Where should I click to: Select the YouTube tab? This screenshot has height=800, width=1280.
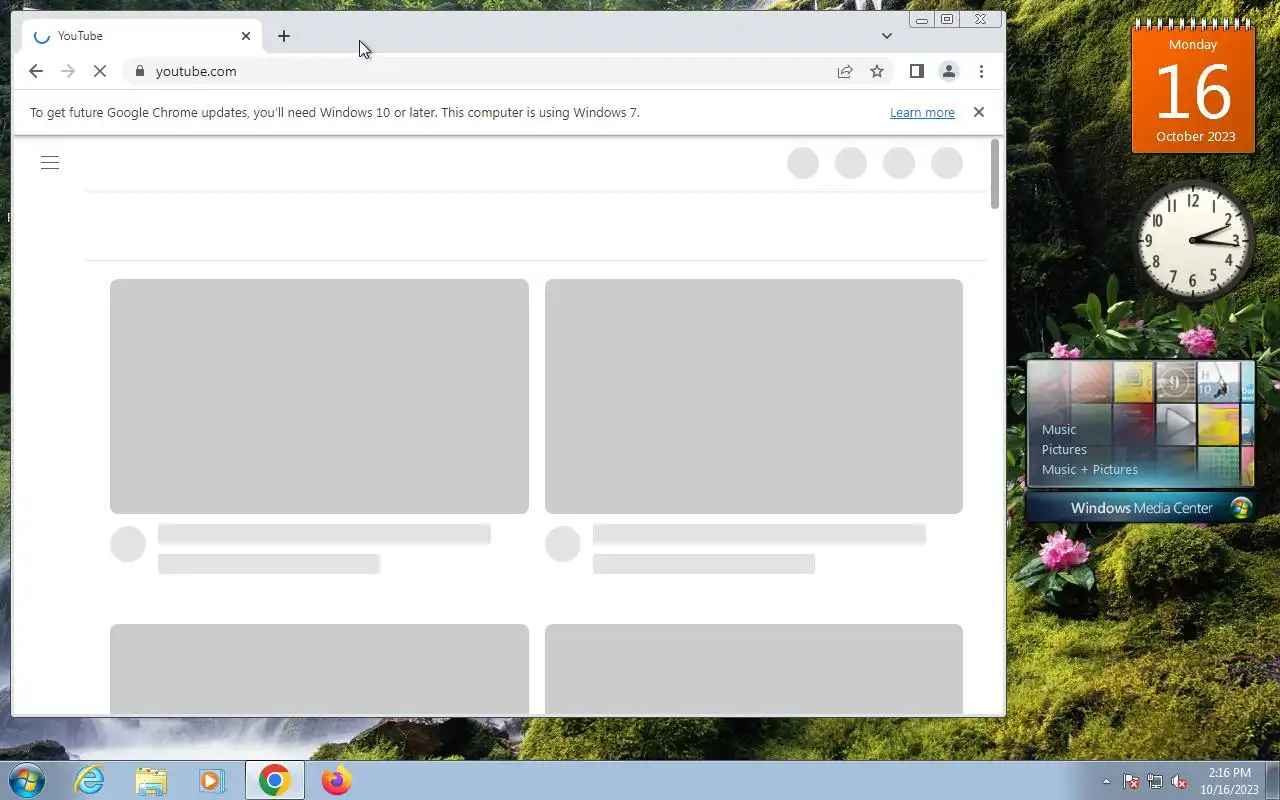tap(142, 36)
